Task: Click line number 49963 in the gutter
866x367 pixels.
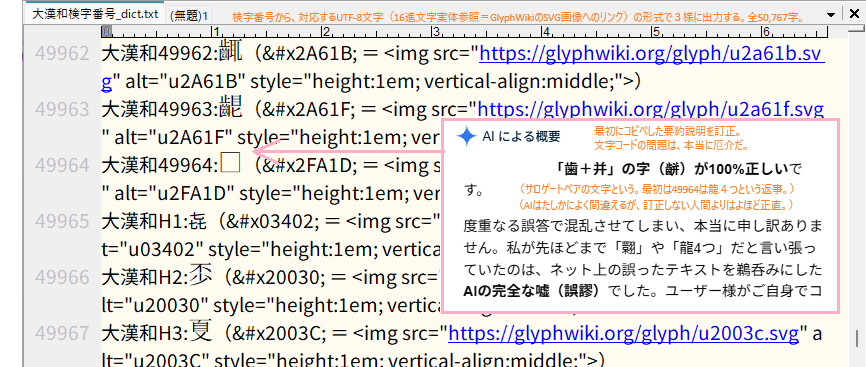Action: tap(62, 109)
